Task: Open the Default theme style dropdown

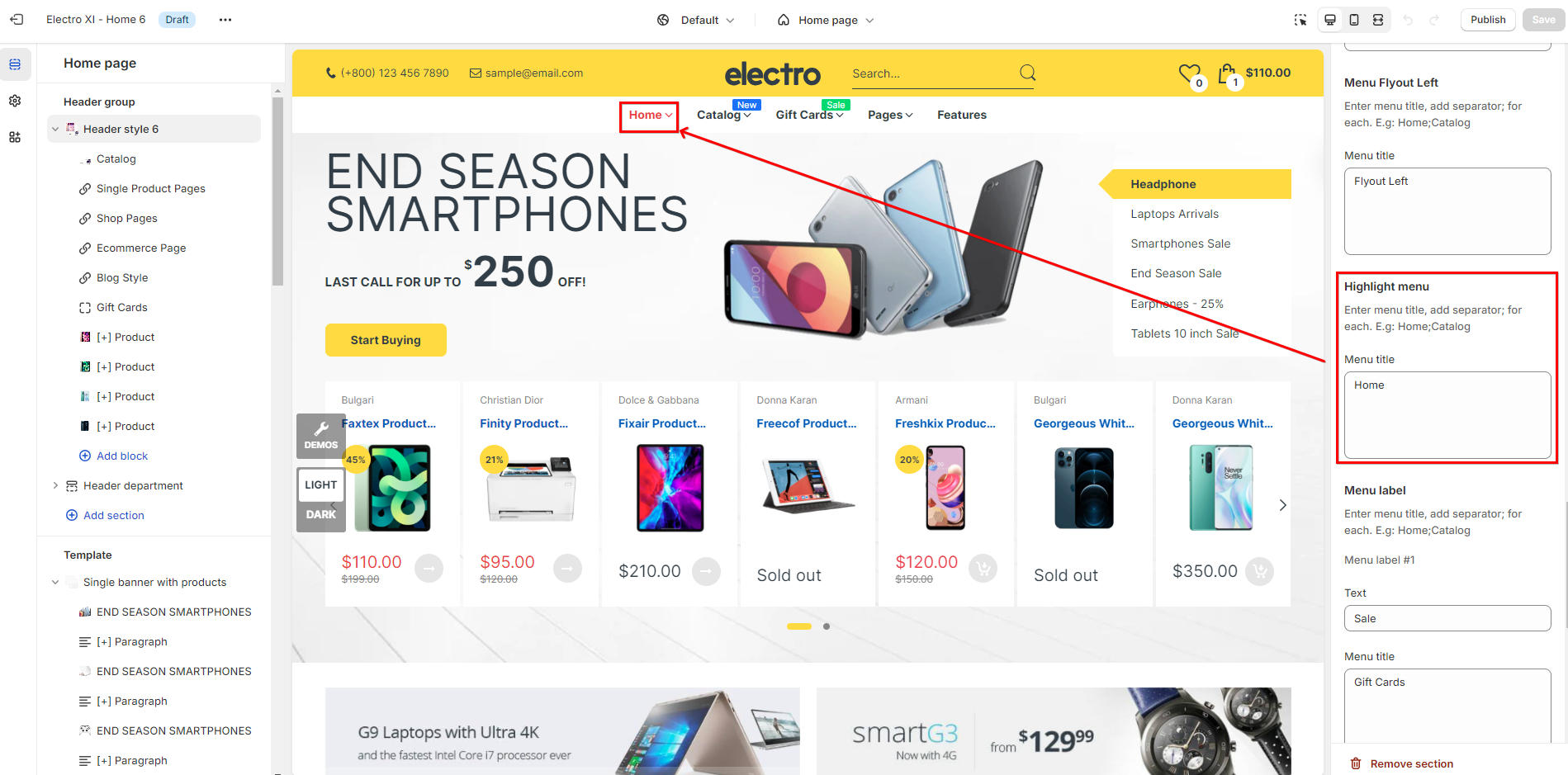Action: (696, 20)
